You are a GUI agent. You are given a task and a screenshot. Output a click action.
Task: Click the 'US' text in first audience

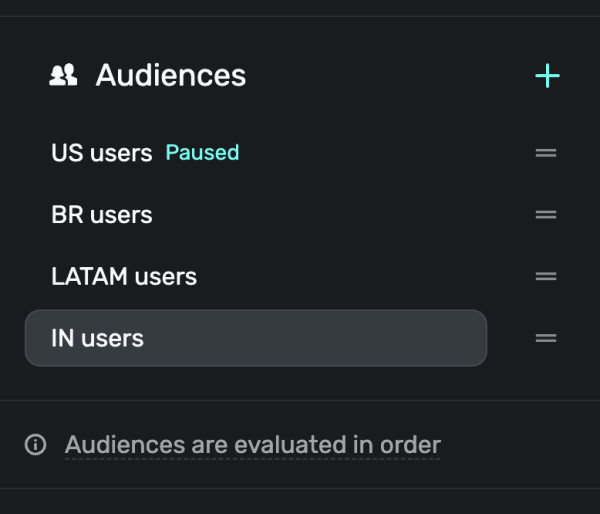[67, 153]
